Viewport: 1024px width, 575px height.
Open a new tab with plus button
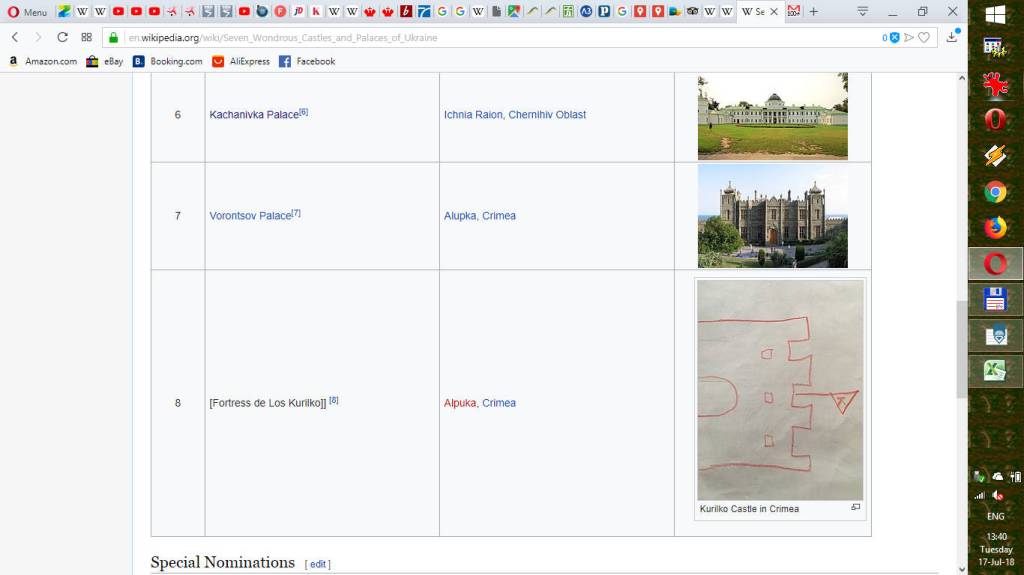(x=813, y=12)
